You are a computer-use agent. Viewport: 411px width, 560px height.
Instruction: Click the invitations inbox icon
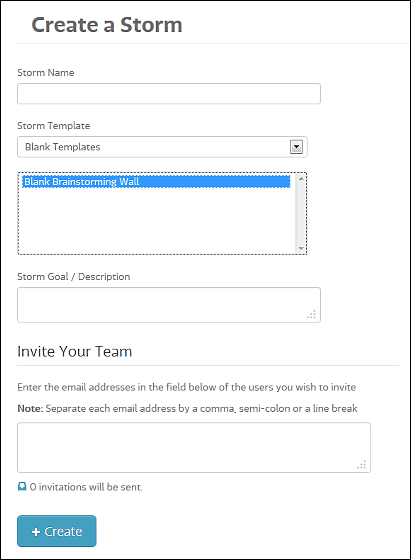click(x=22, y=486)
